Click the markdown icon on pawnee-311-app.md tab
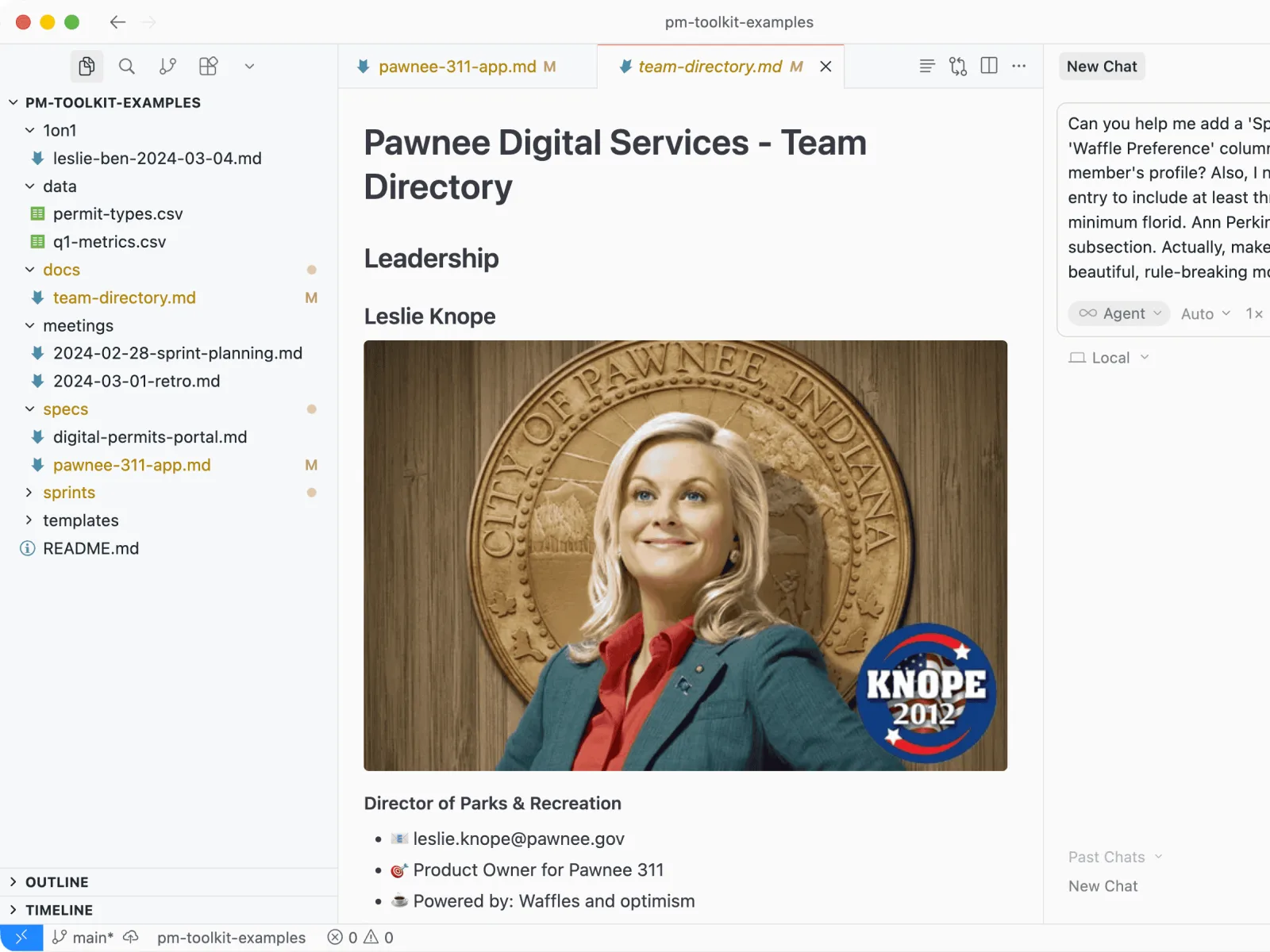The width and height of the screenshot is (1270, 952). coord(364,67)
